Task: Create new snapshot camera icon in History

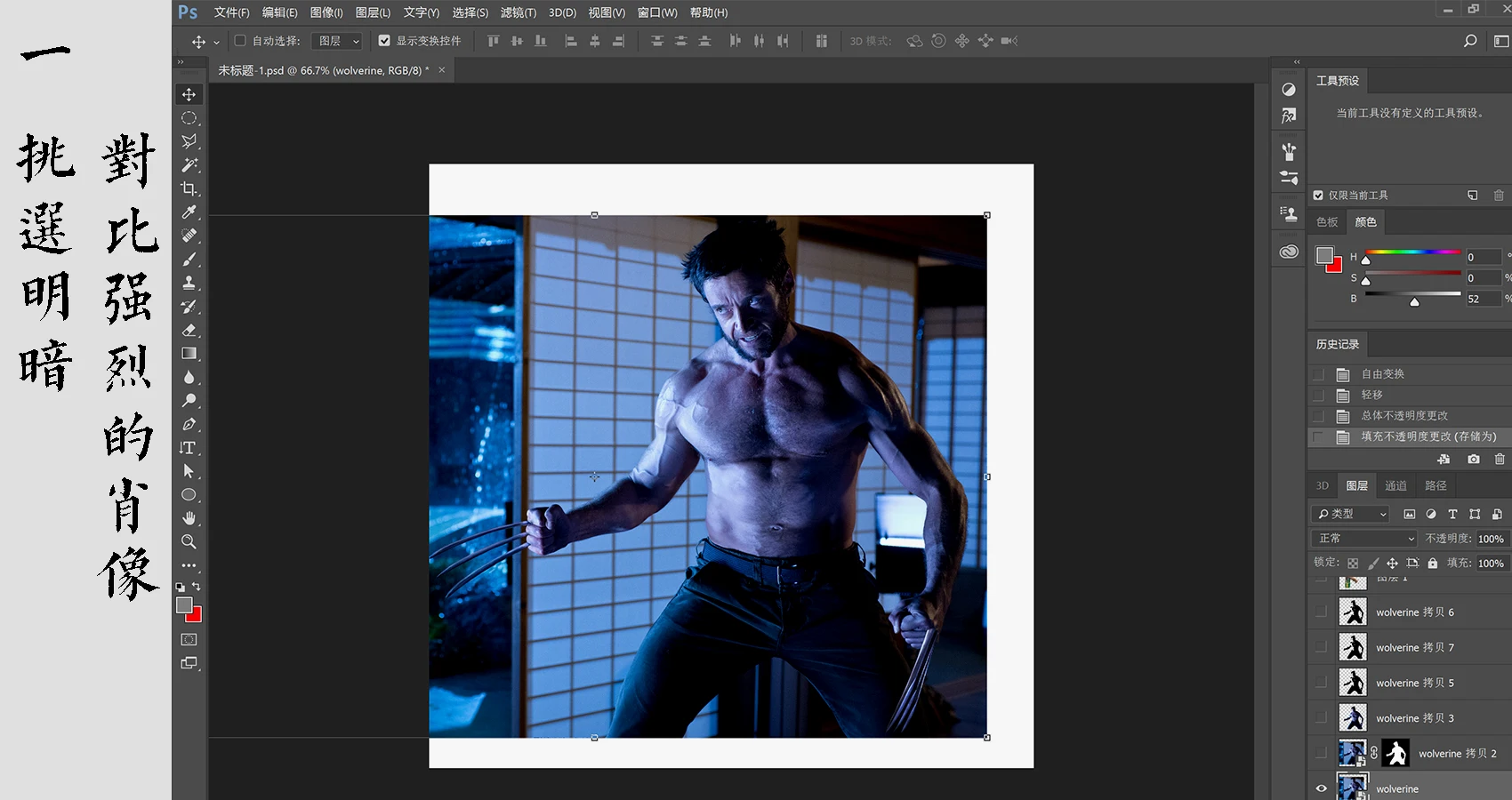Action: 1474,459
